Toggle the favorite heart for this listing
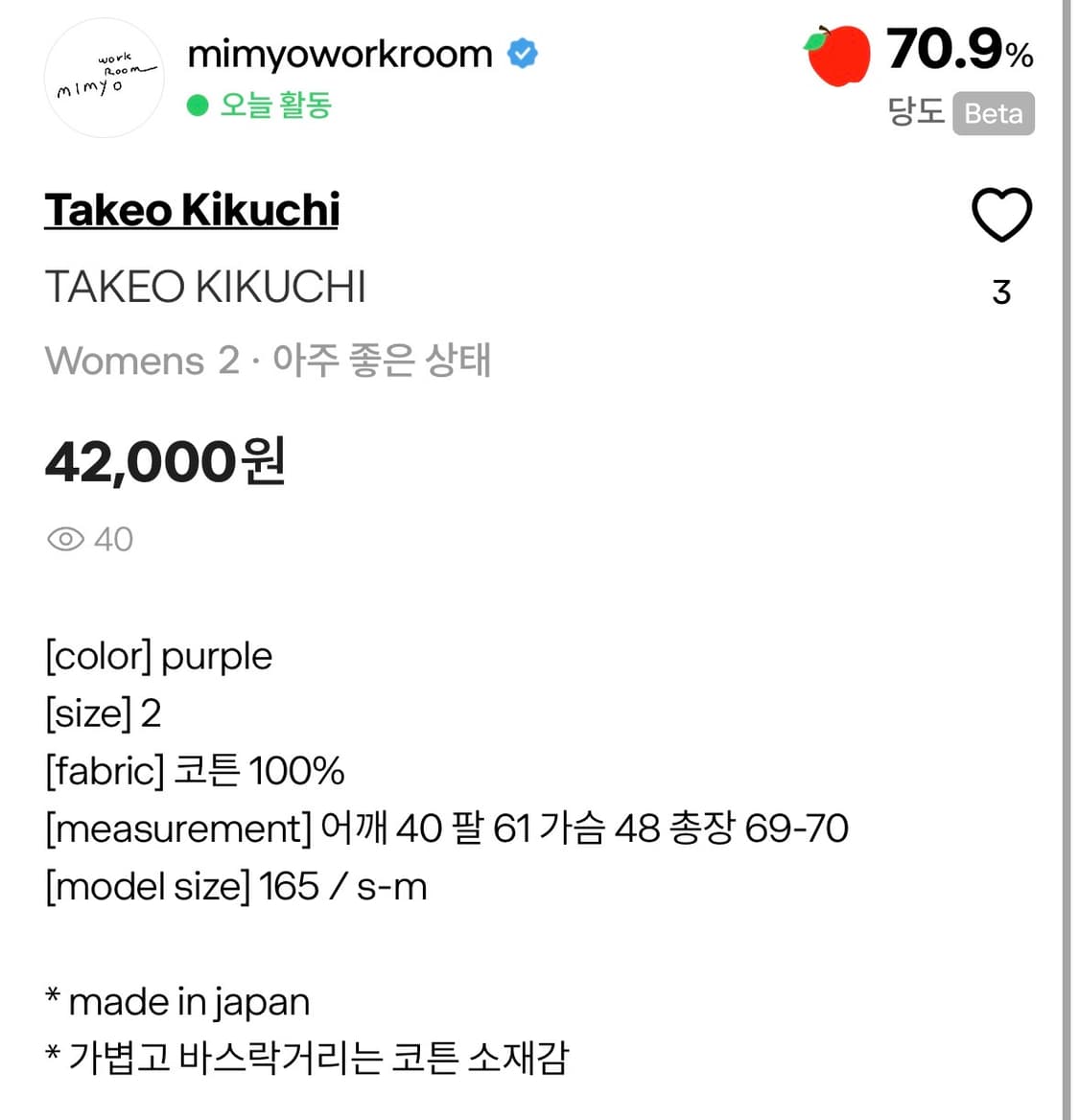Viewport: 1079px width, 1120px height. click(1001, 215)
